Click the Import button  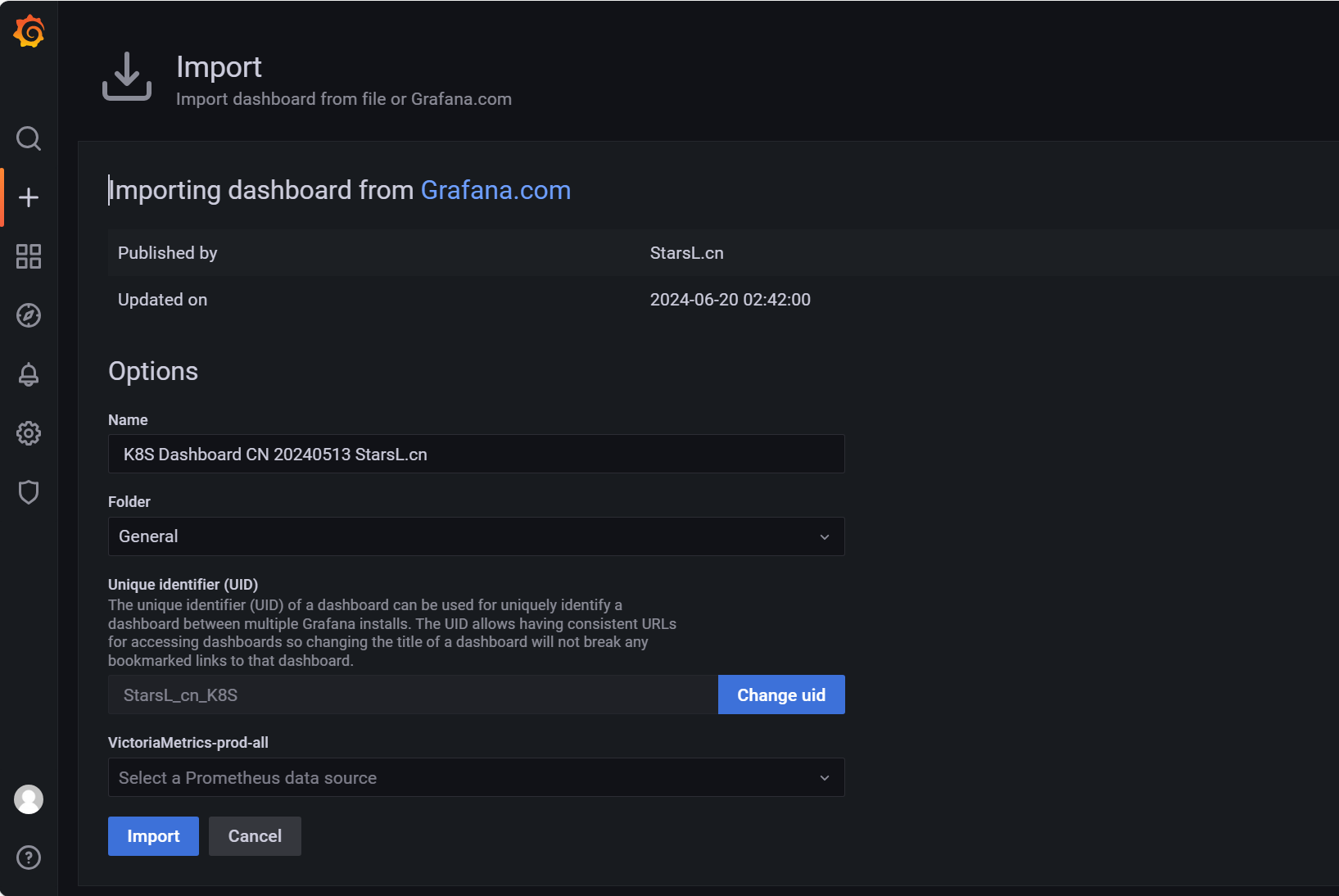153,836
